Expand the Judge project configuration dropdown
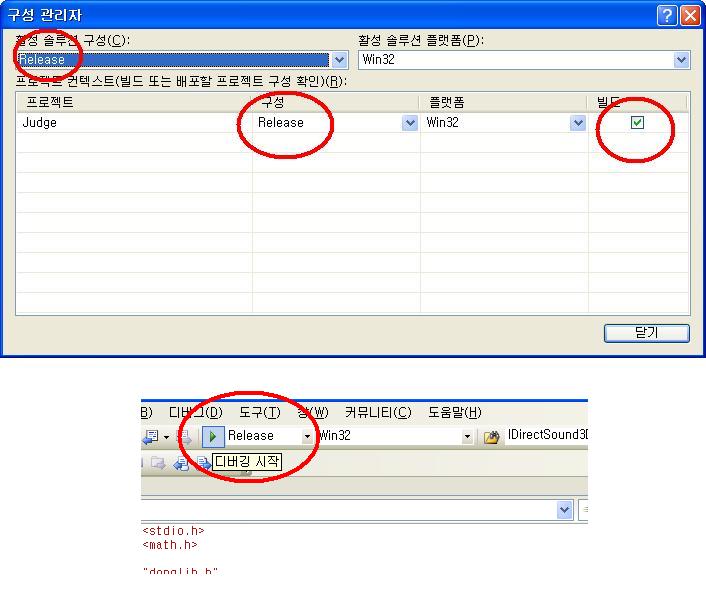Image resolution: width=706 pixels, height=599 pixels. pos(410,123)
